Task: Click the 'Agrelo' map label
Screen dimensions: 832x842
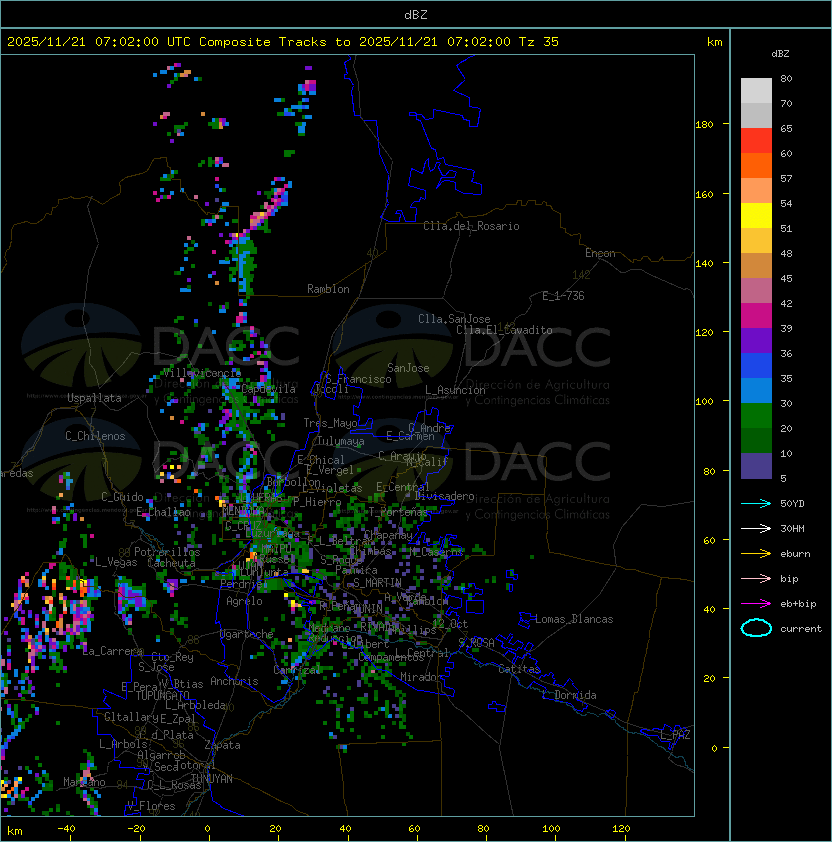Action: pyautogui.click(x=244, y=601)
